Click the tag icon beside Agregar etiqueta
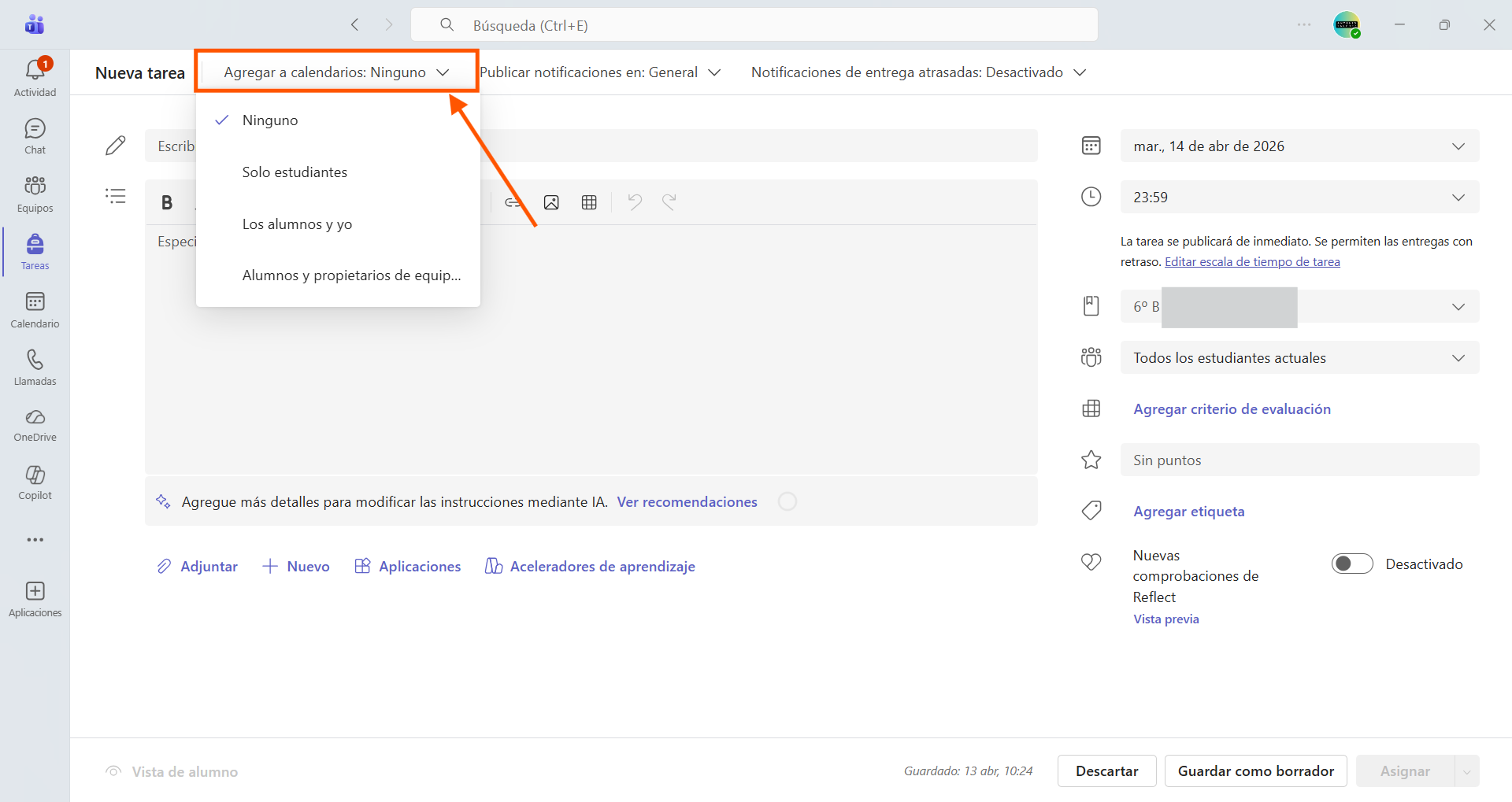The image size is (1512, 802). 1091,511
